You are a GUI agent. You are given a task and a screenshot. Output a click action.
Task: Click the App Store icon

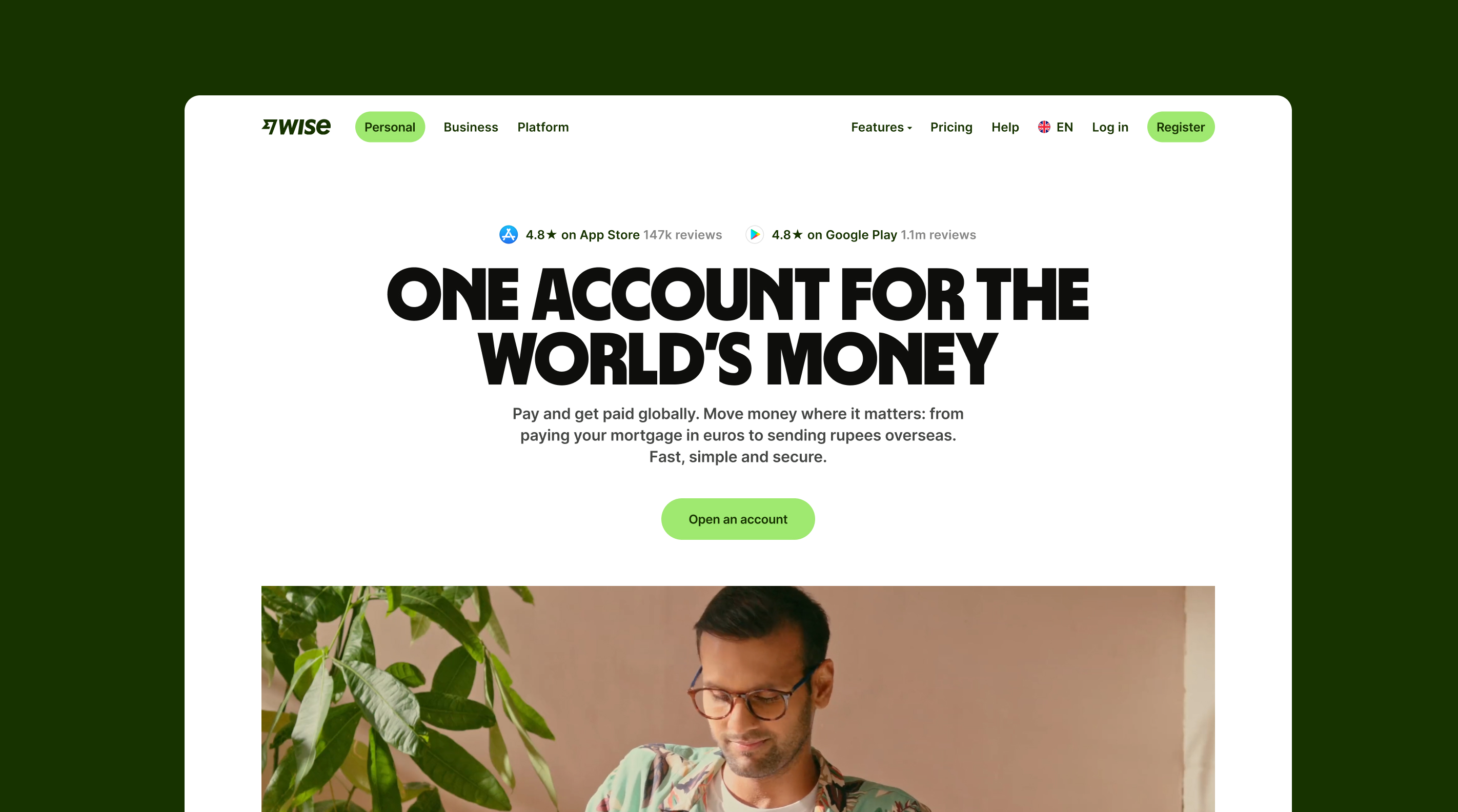[508, 234]
